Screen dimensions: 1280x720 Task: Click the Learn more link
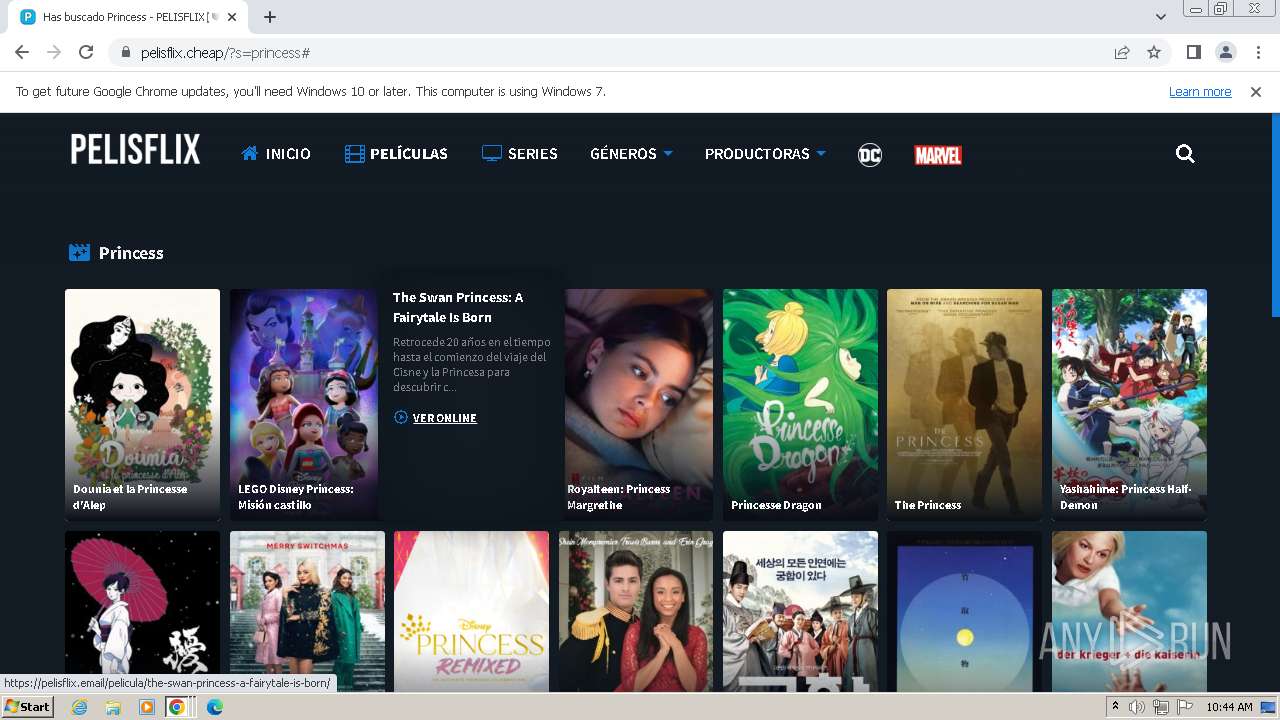1200,91
